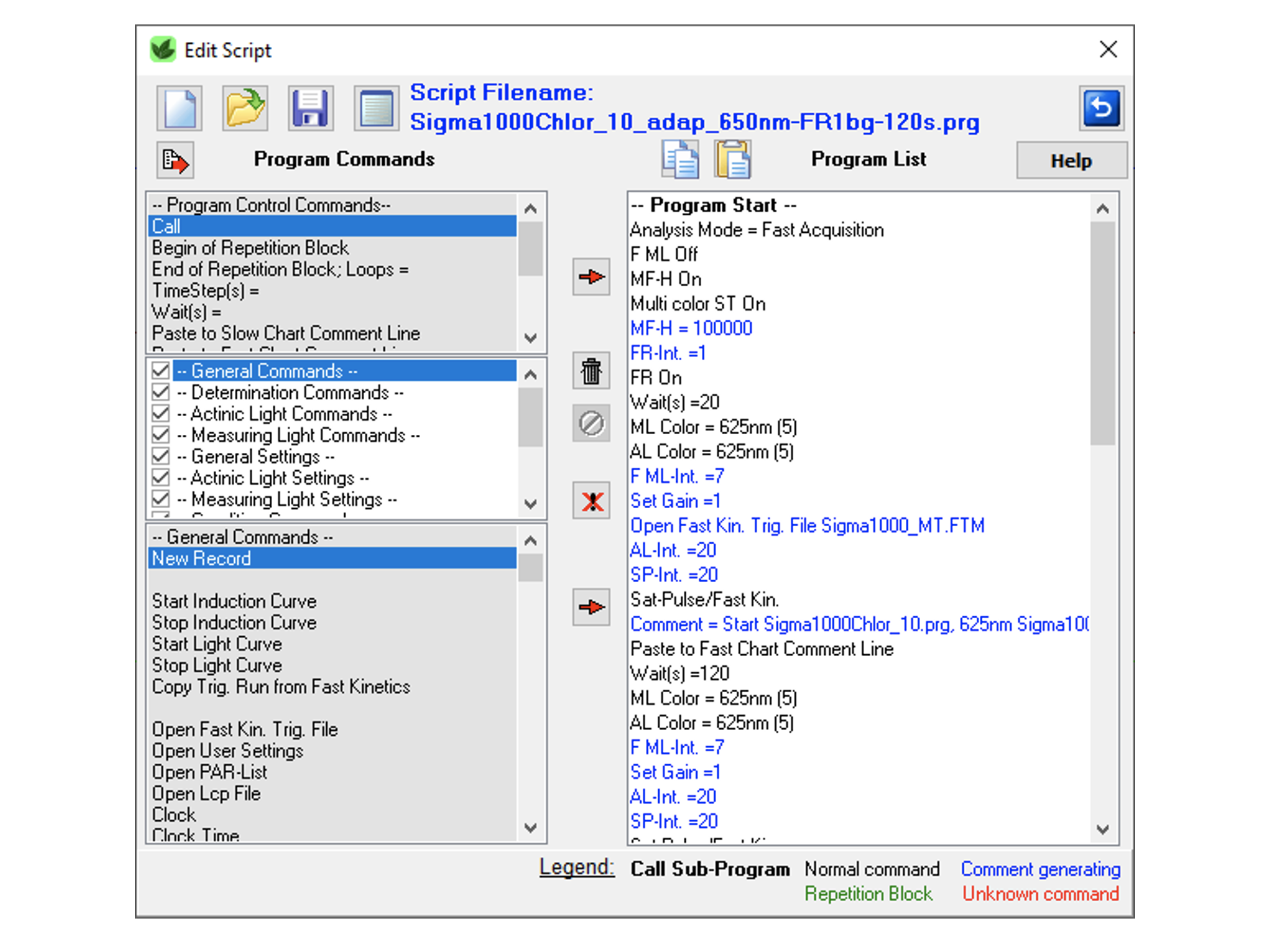Click the new blank script icon
The width and height of the screenshot is (1279, 952).
[179, 108]
